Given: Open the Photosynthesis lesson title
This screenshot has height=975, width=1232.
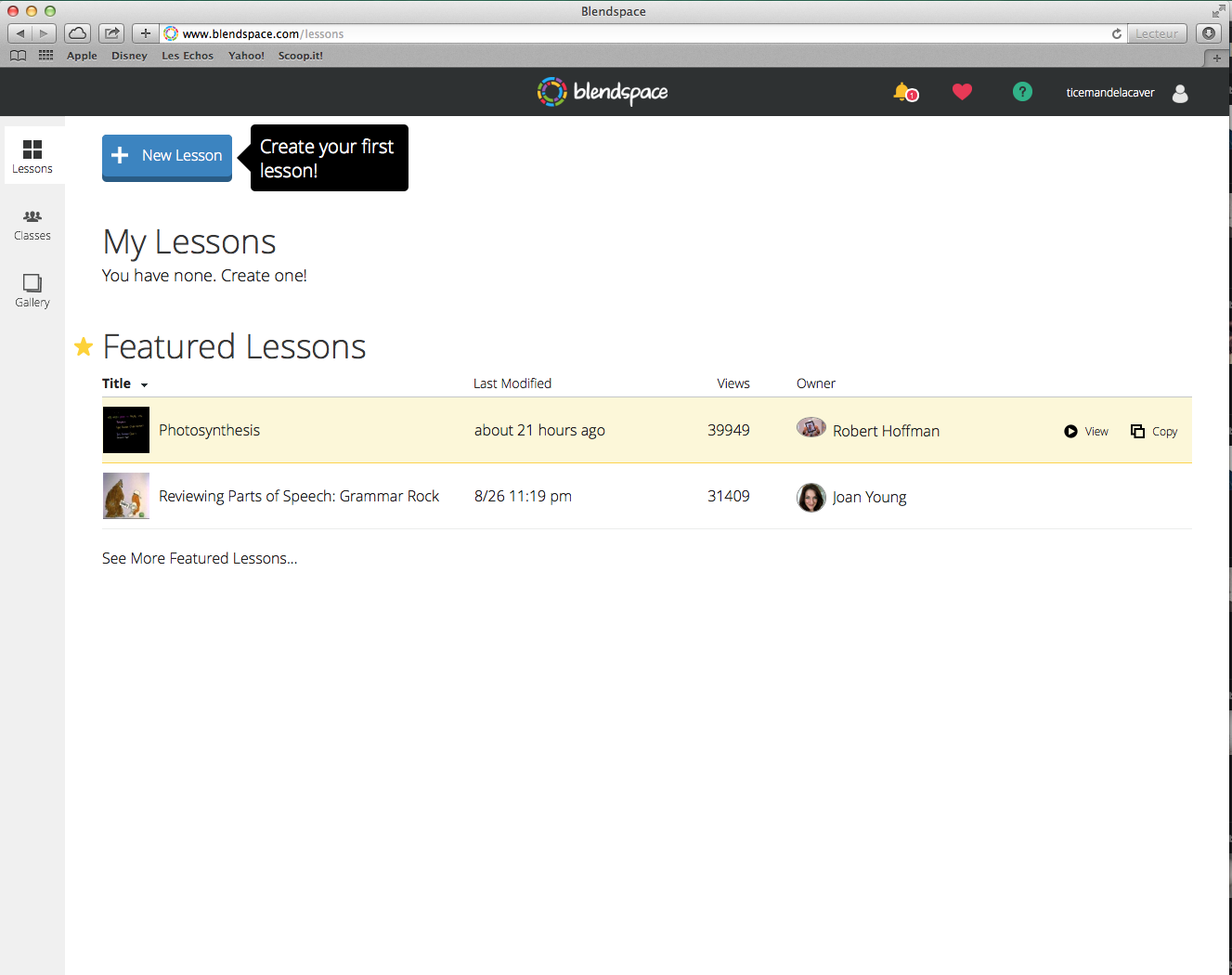Looking at the screenshot, I should click(x=209, y=430).
